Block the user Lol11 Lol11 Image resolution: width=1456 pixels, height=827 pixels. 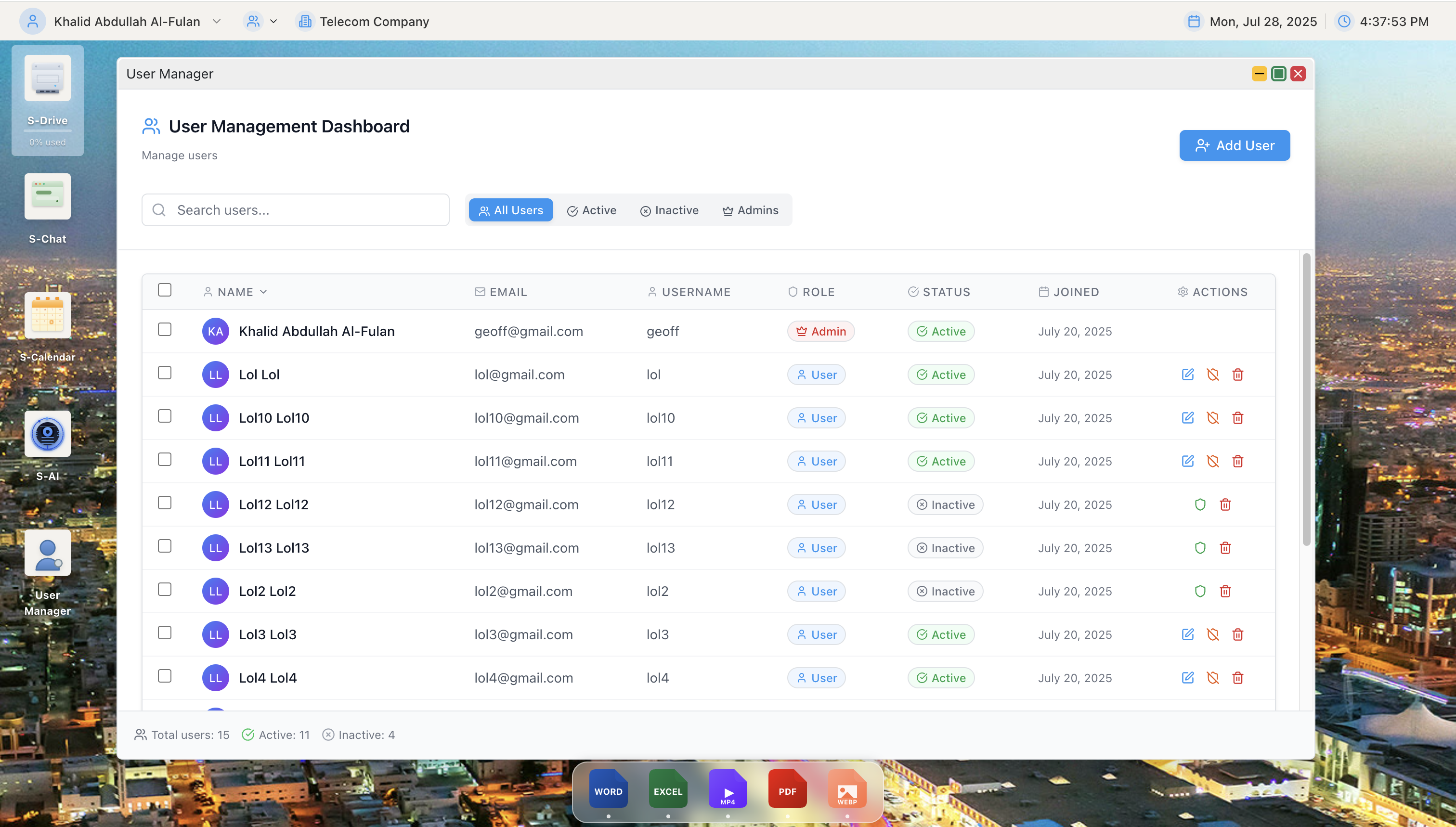[1213, 461]
